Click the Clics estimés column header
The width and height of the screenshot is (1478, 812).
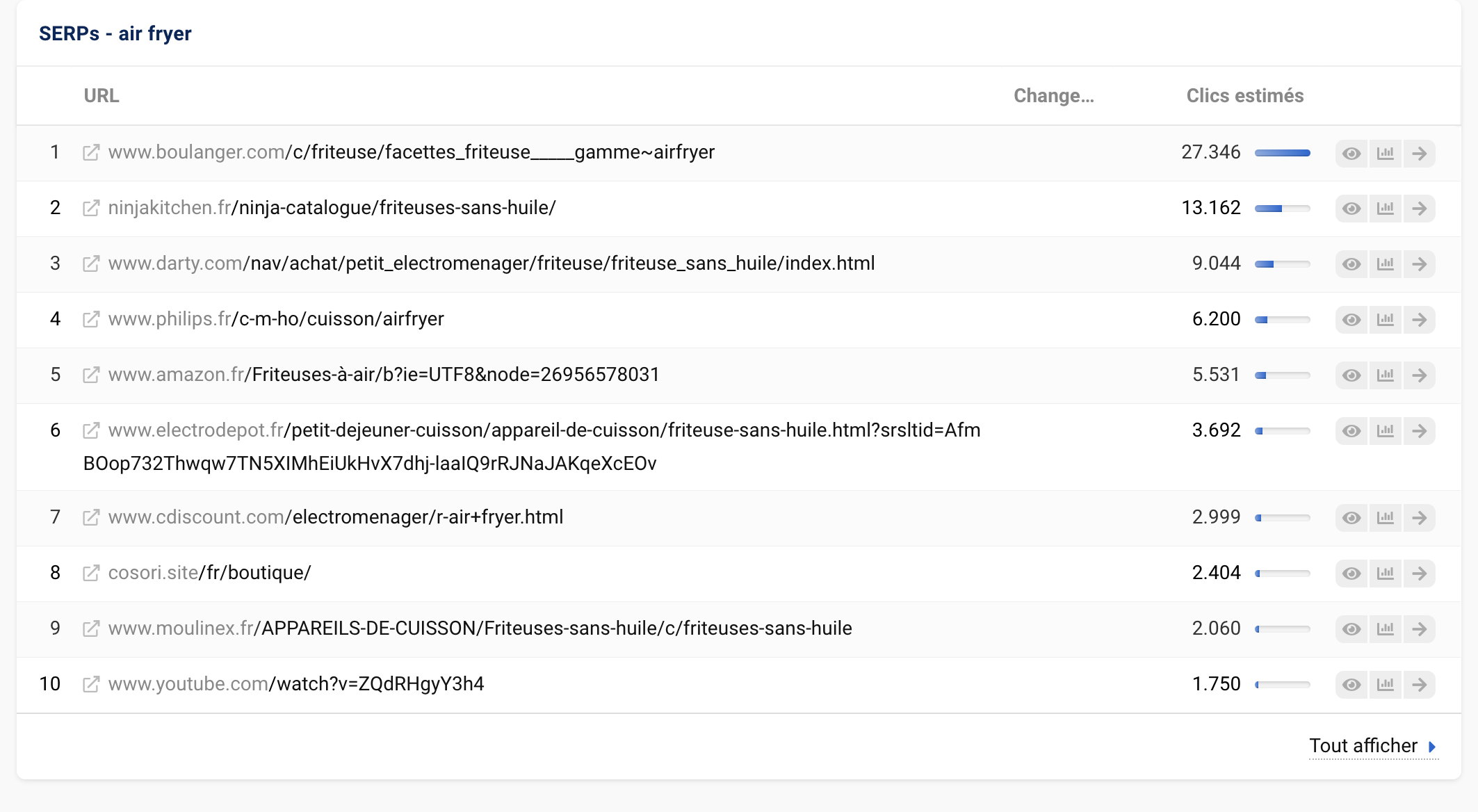point(1245,96)
